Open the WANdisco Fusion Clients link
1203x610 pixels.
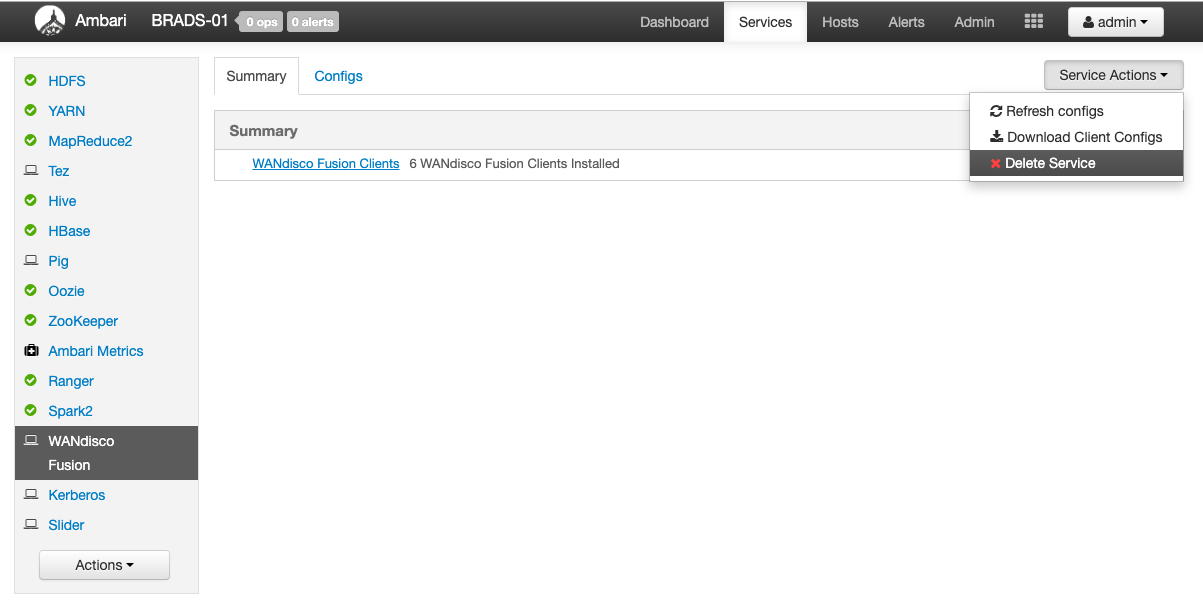click(x=325, y=163)
